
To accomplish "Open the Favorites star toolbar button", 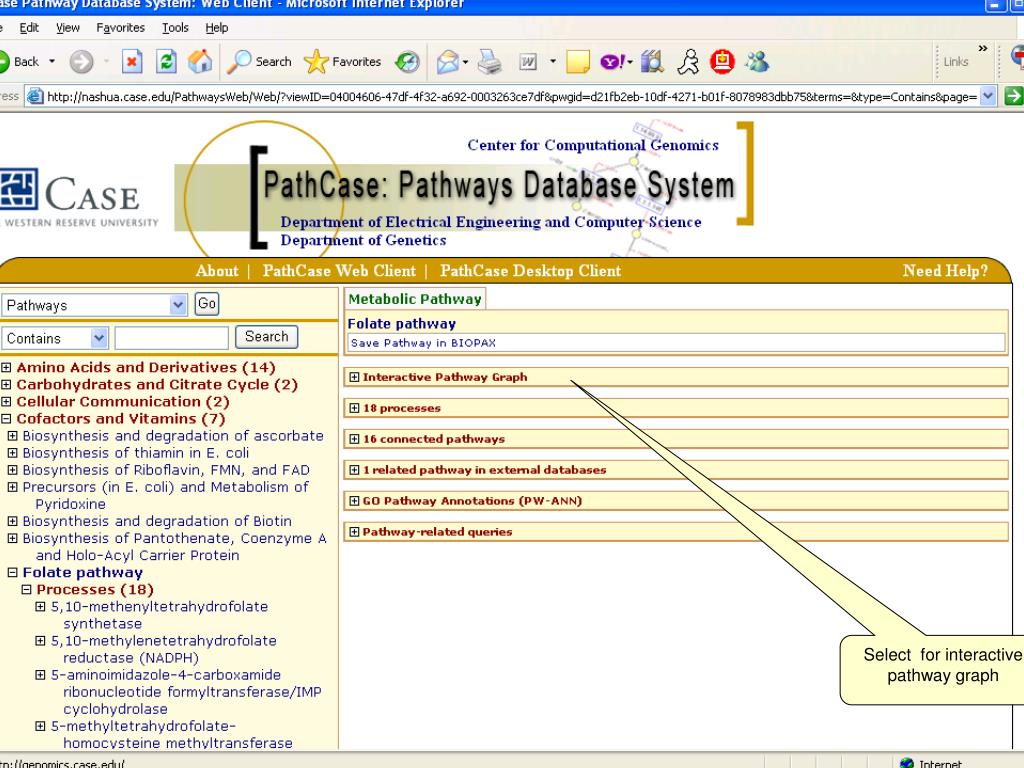I will coord(343,61).
